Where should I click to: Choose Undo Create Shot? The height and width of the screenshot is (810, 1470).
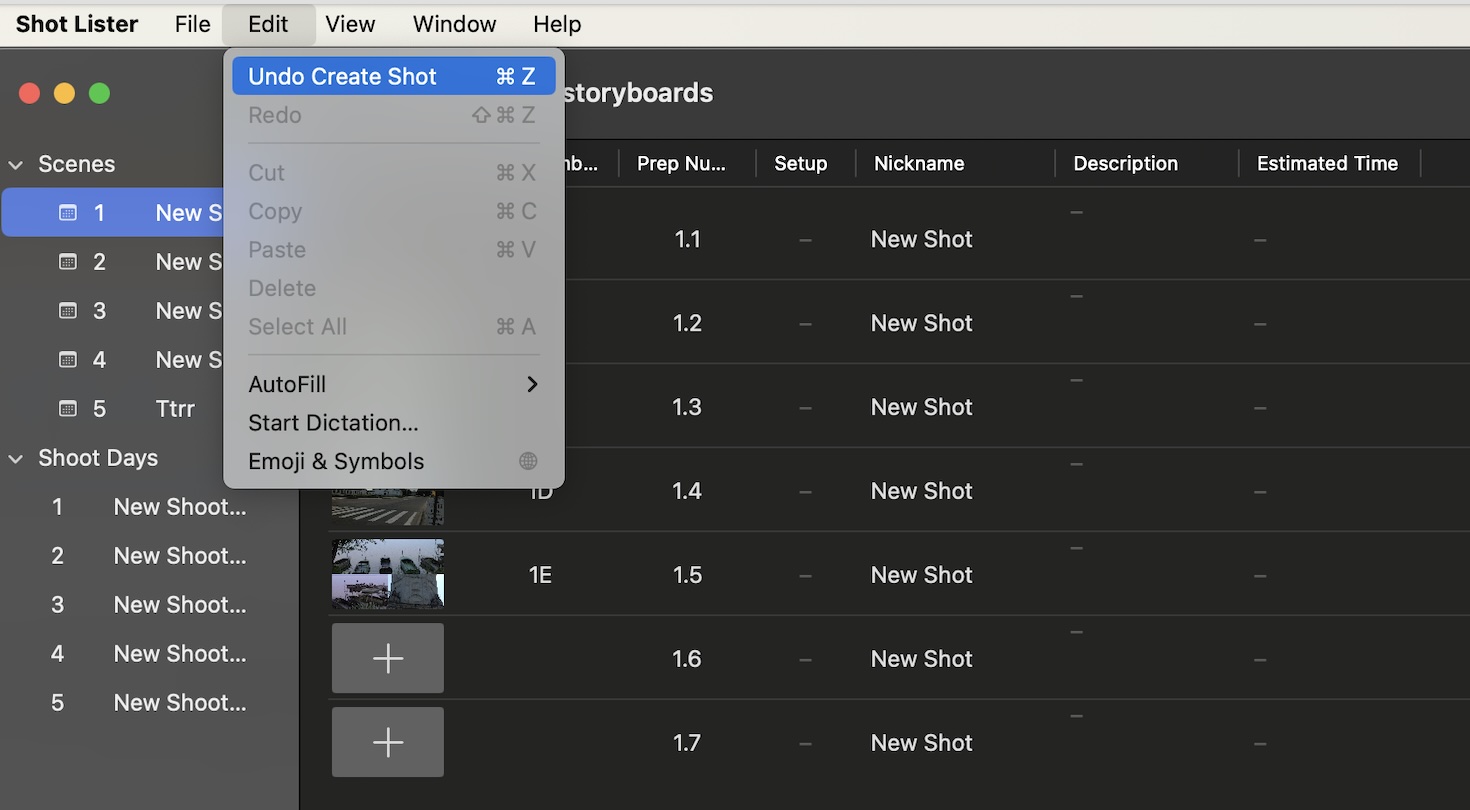pos(394,76)
